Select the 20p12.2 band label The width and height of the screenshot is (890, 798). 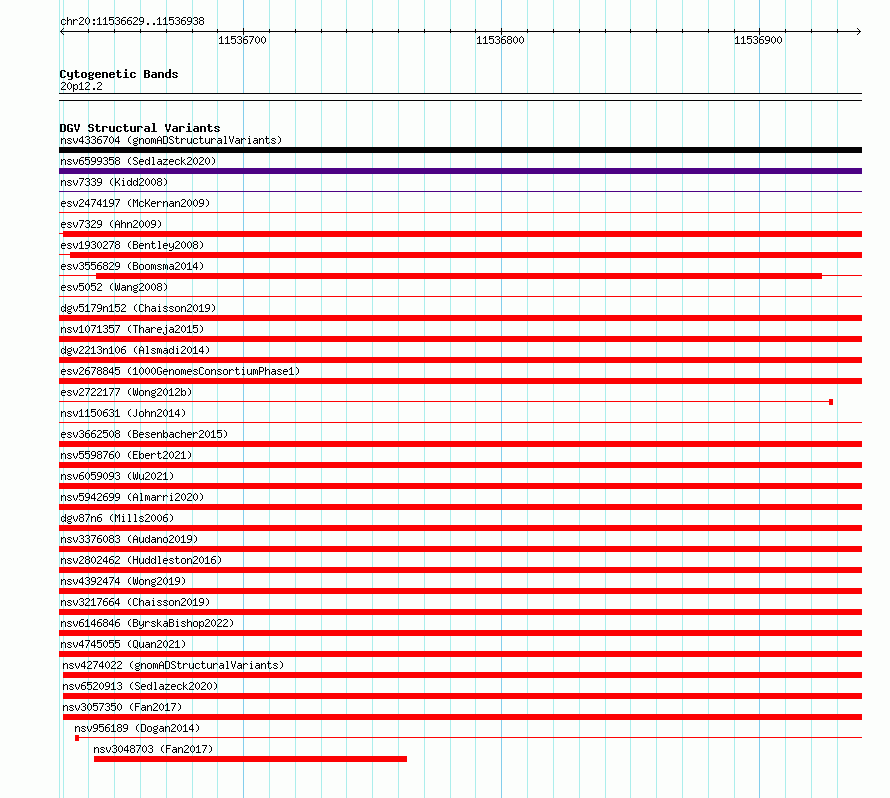[x=81, y=86]
